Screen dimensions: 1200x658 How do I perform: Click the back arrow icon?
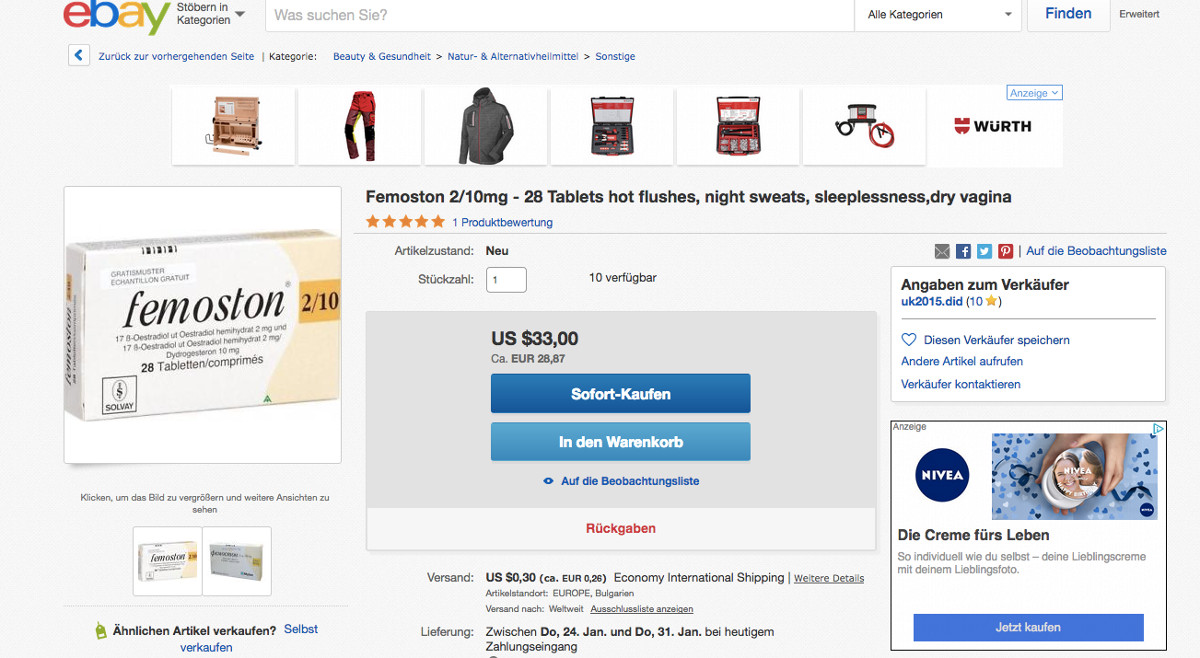79,56
